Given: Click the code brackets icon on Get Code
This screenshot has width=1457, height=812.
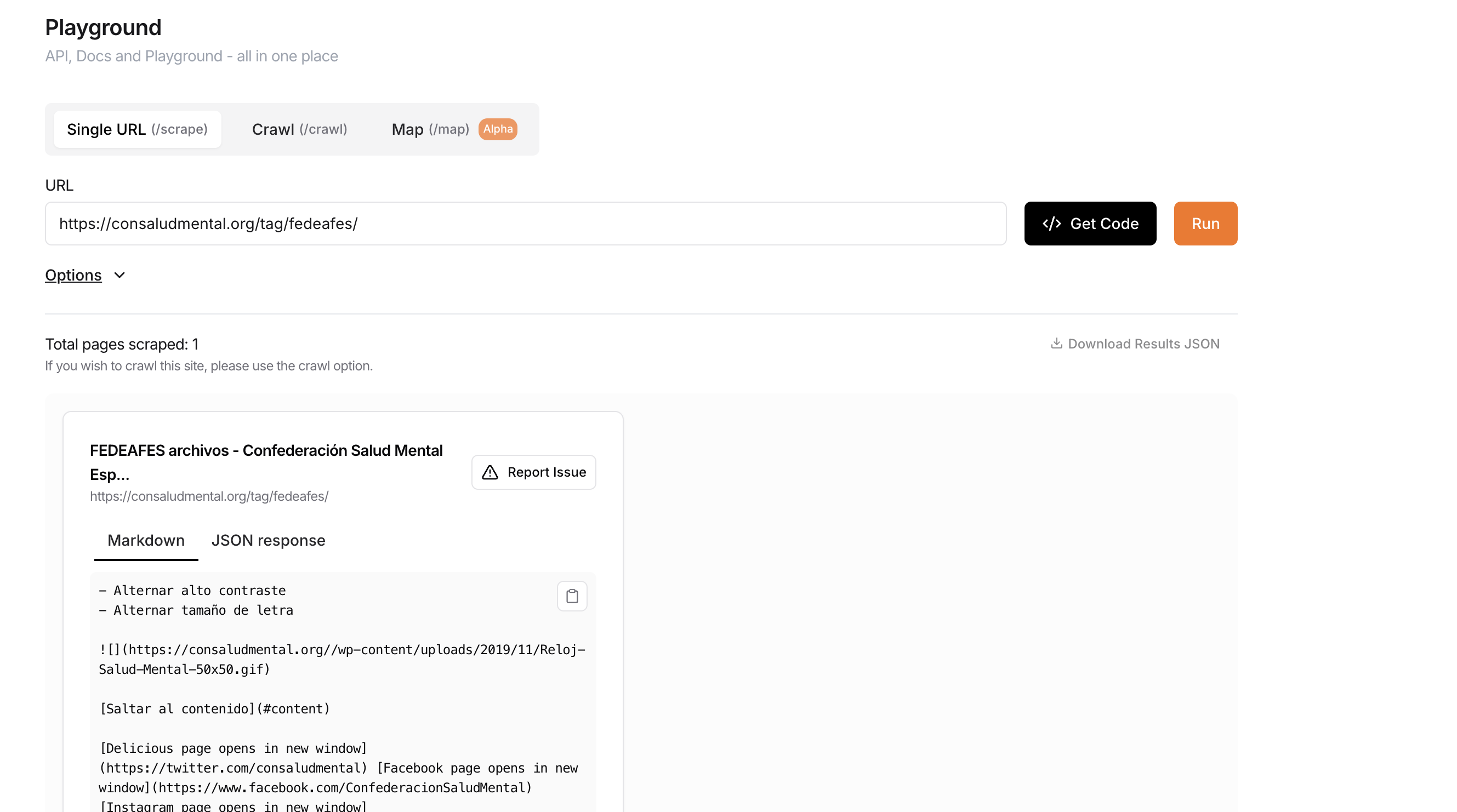Looking at the screenshot, I should pos(1051,224).
